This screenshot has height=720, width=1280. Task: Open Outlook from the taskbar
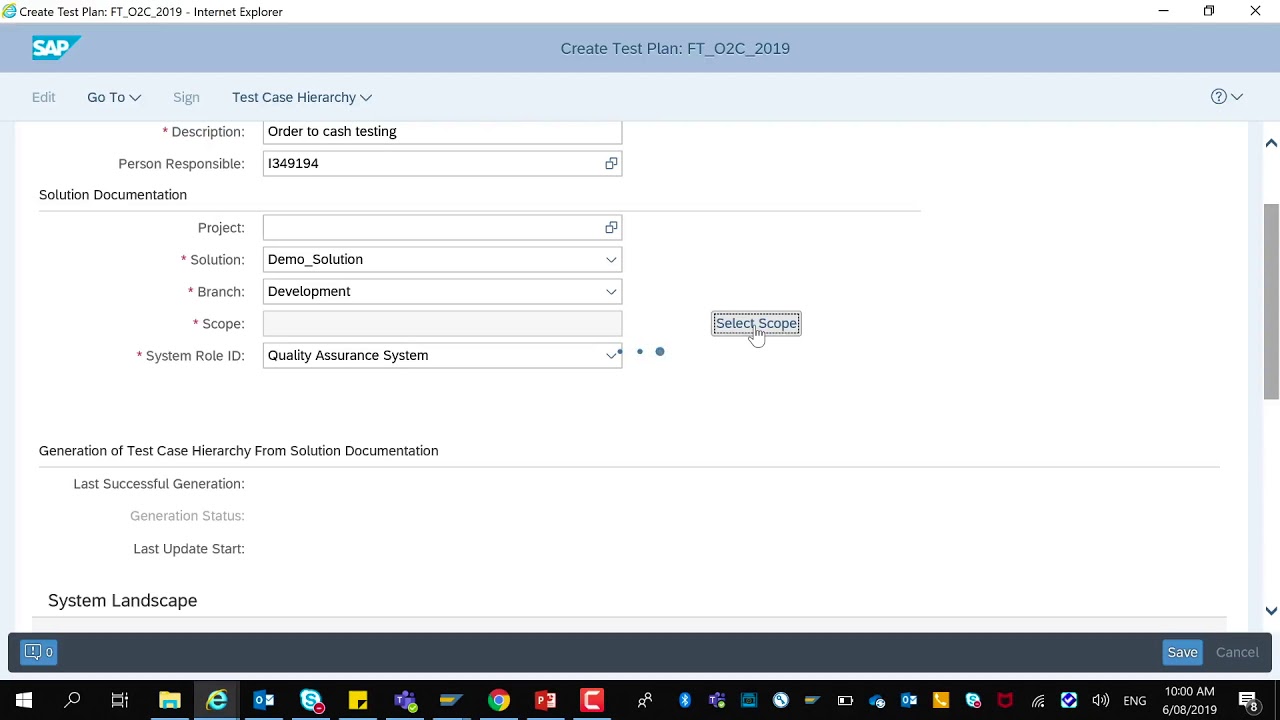(x=264, y=700)
